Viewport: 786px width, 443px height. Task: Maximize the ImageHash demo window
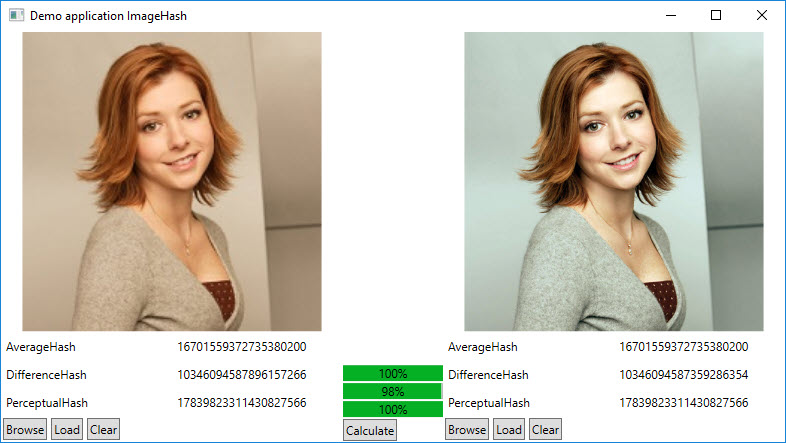[x=715, y=16]
